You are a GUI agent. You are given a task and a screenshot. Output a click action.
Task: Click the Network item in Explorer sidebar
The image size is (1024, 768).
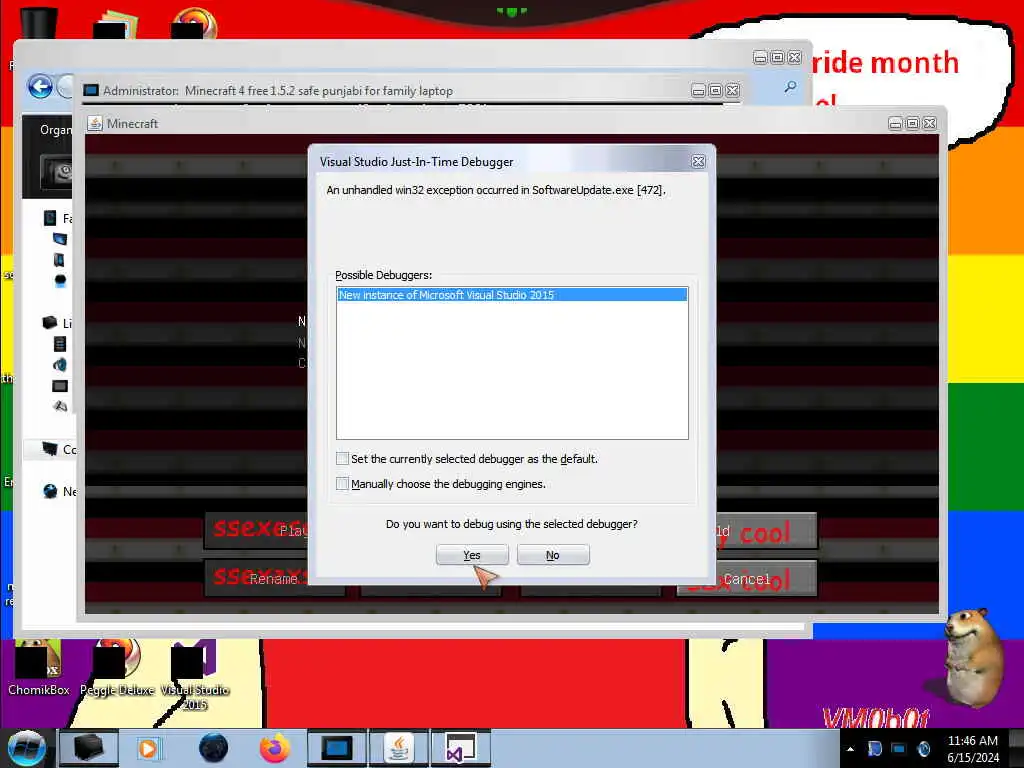coord(59,491)
